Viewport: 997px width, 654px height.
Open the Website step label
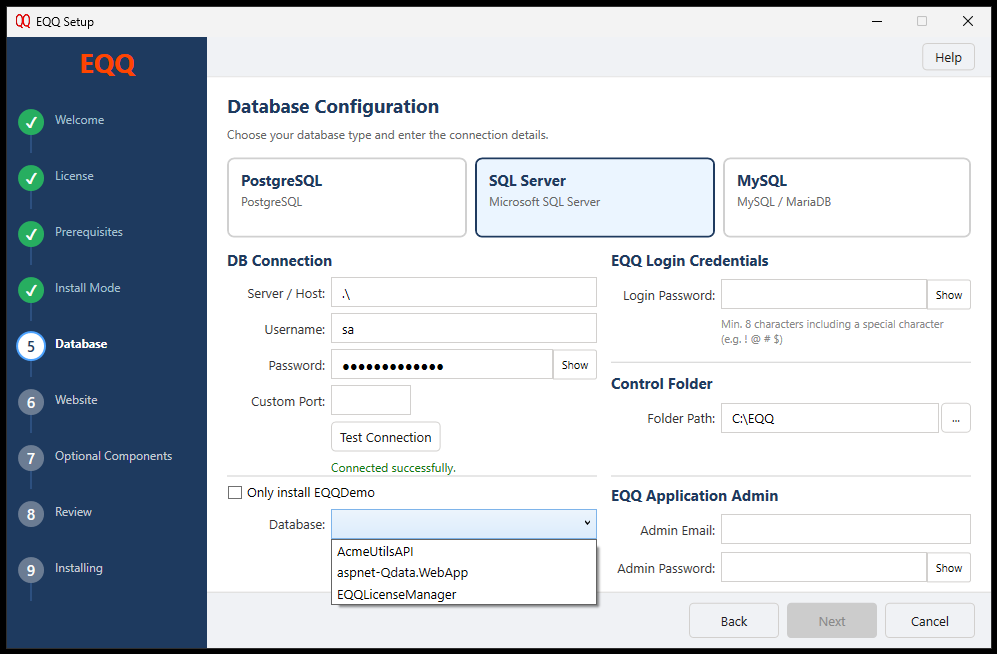click(x=76, y=400)
